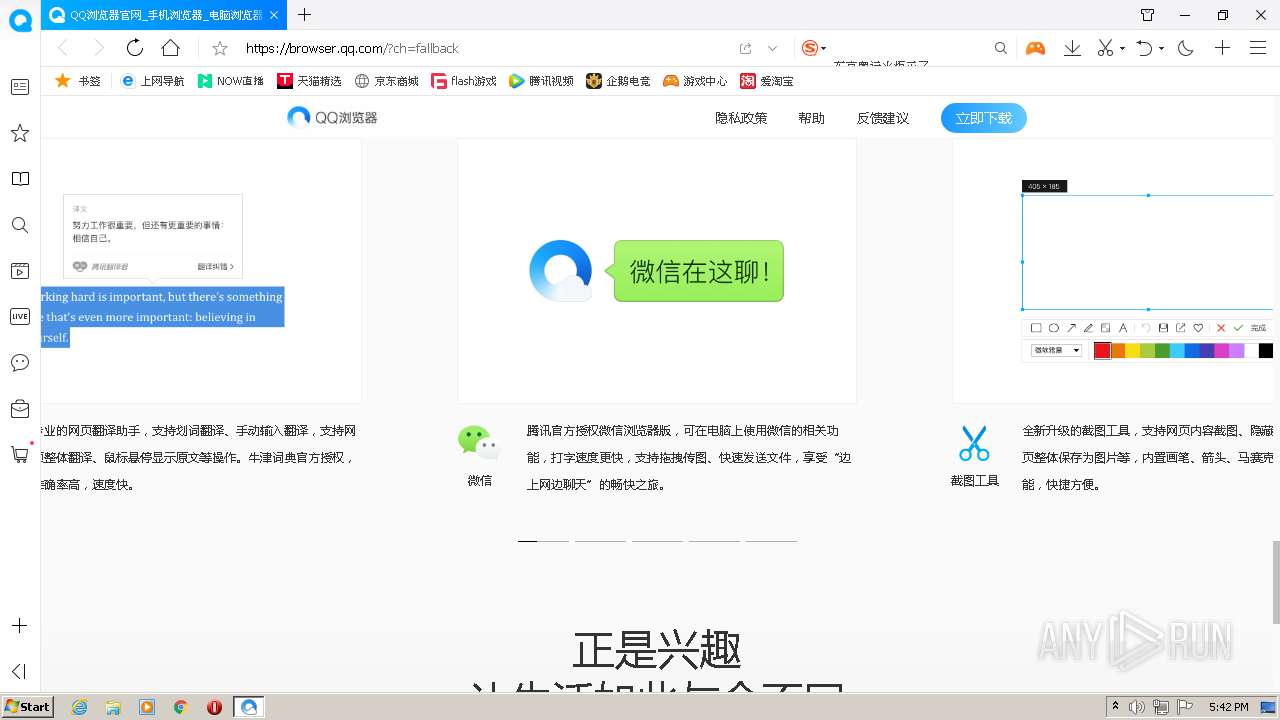
Task: Open the browser main menu
Action: click(x=1258, y=48)
